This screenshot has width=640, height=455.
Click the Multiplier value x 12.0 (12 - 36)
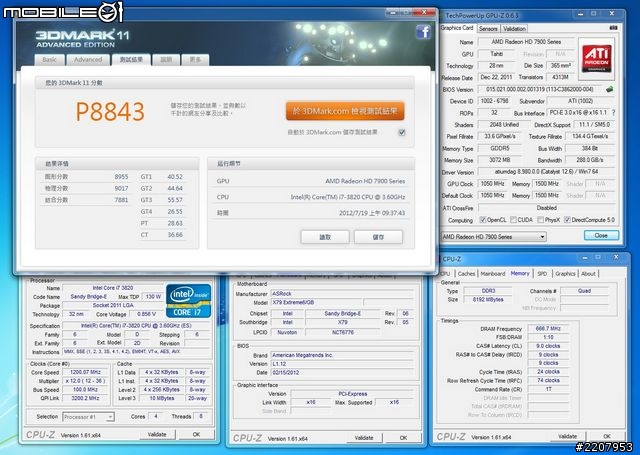(x=85, y=381)
